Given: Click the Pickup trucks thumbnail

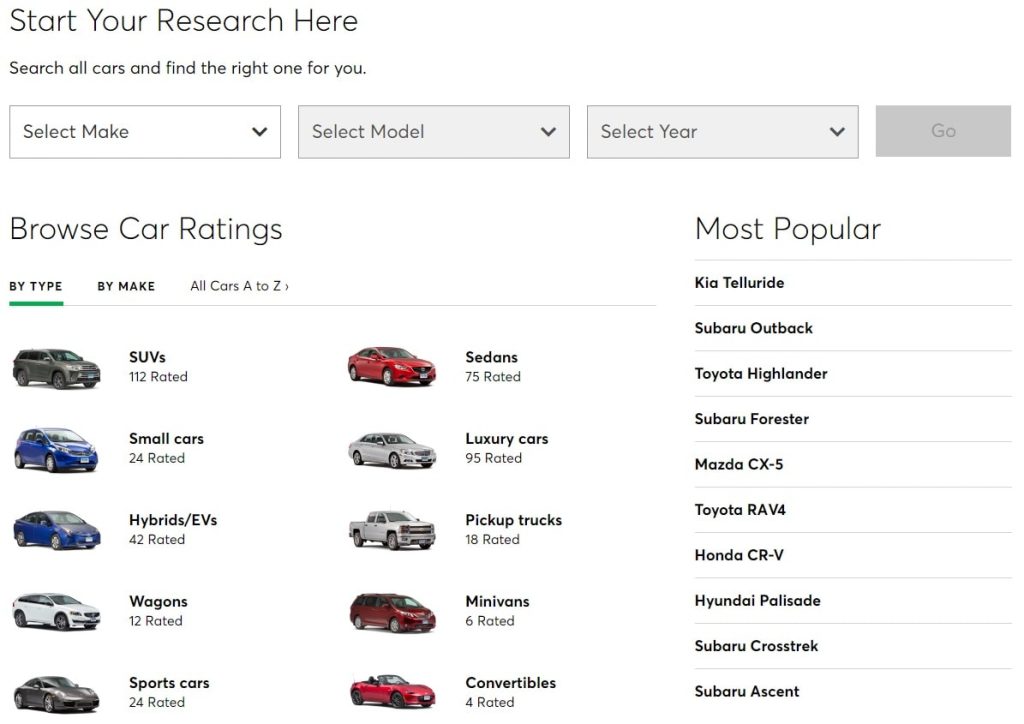Looking at the screenshot, I should 392,529.
